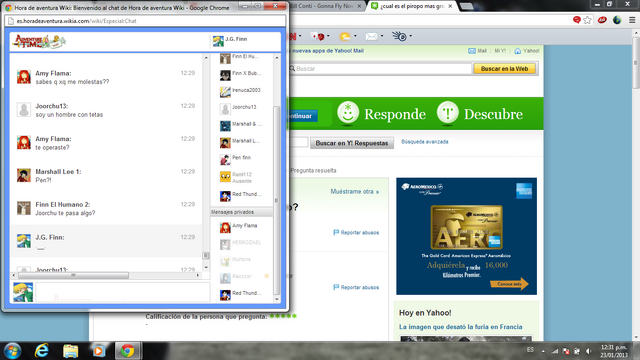Viewport: 640px width, 360px height.
Task: Open a new Chrome tab
Action: 467,6
